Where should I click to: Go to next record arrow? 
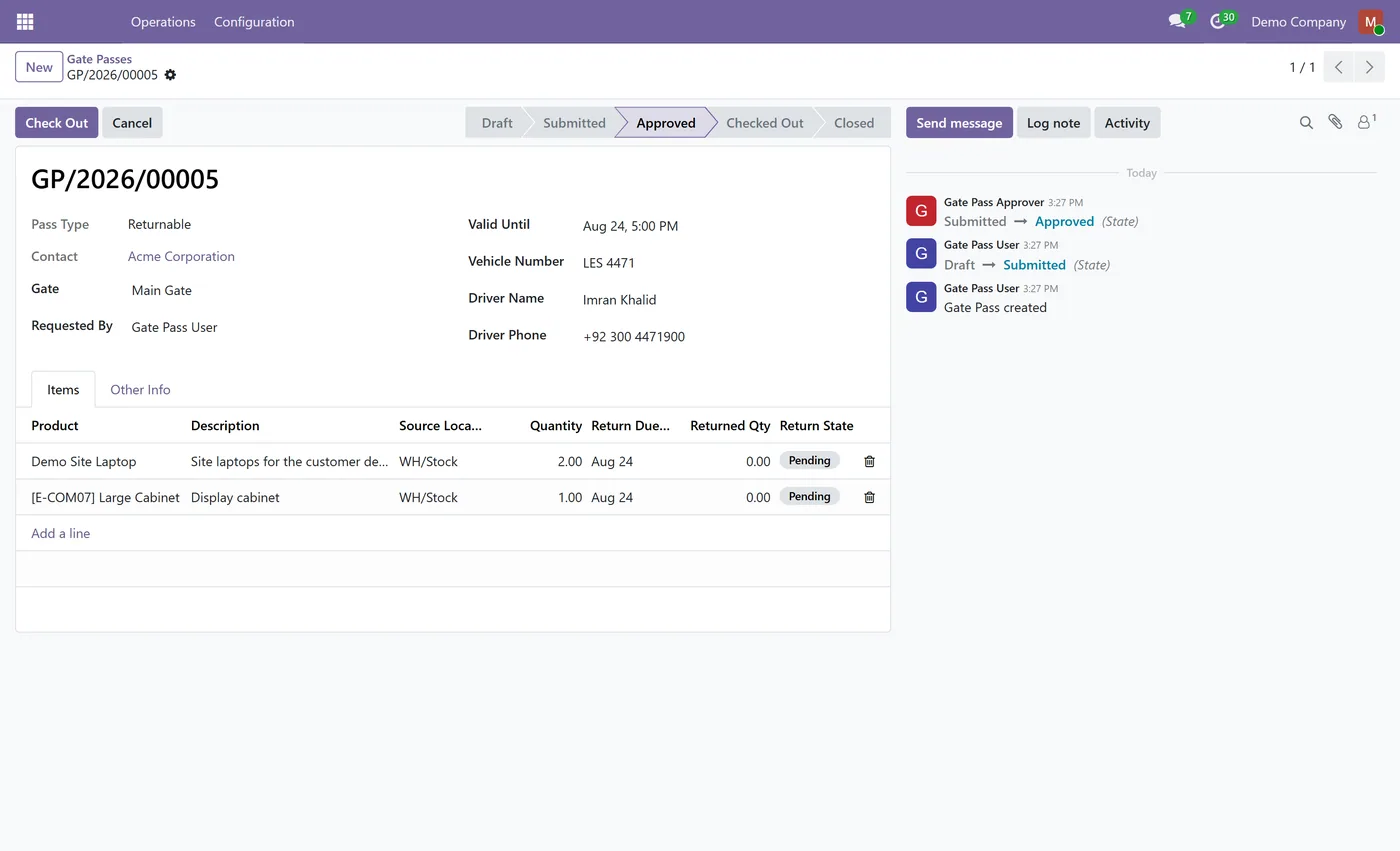click(x=1369, y=67)
